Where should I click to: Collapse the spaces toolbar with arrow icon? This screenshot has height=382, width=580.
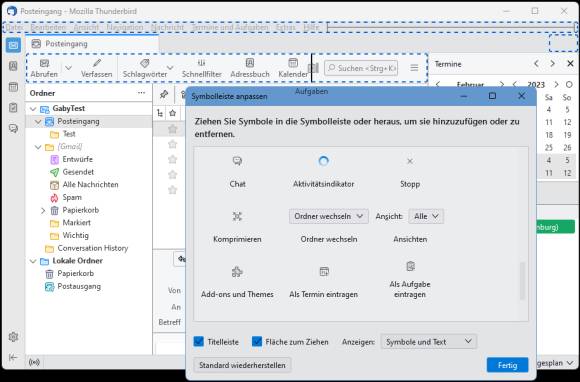pyautogui.click(x=13, y=357)
